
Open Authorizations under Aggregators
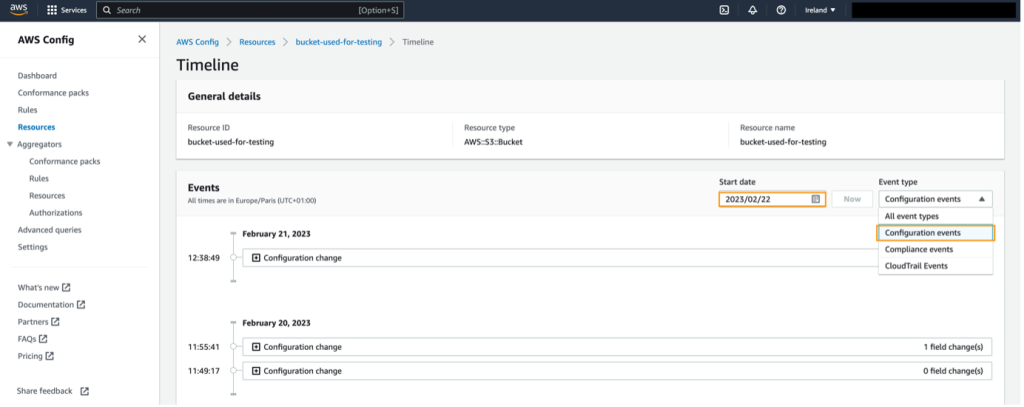click(x=56, y=212)
